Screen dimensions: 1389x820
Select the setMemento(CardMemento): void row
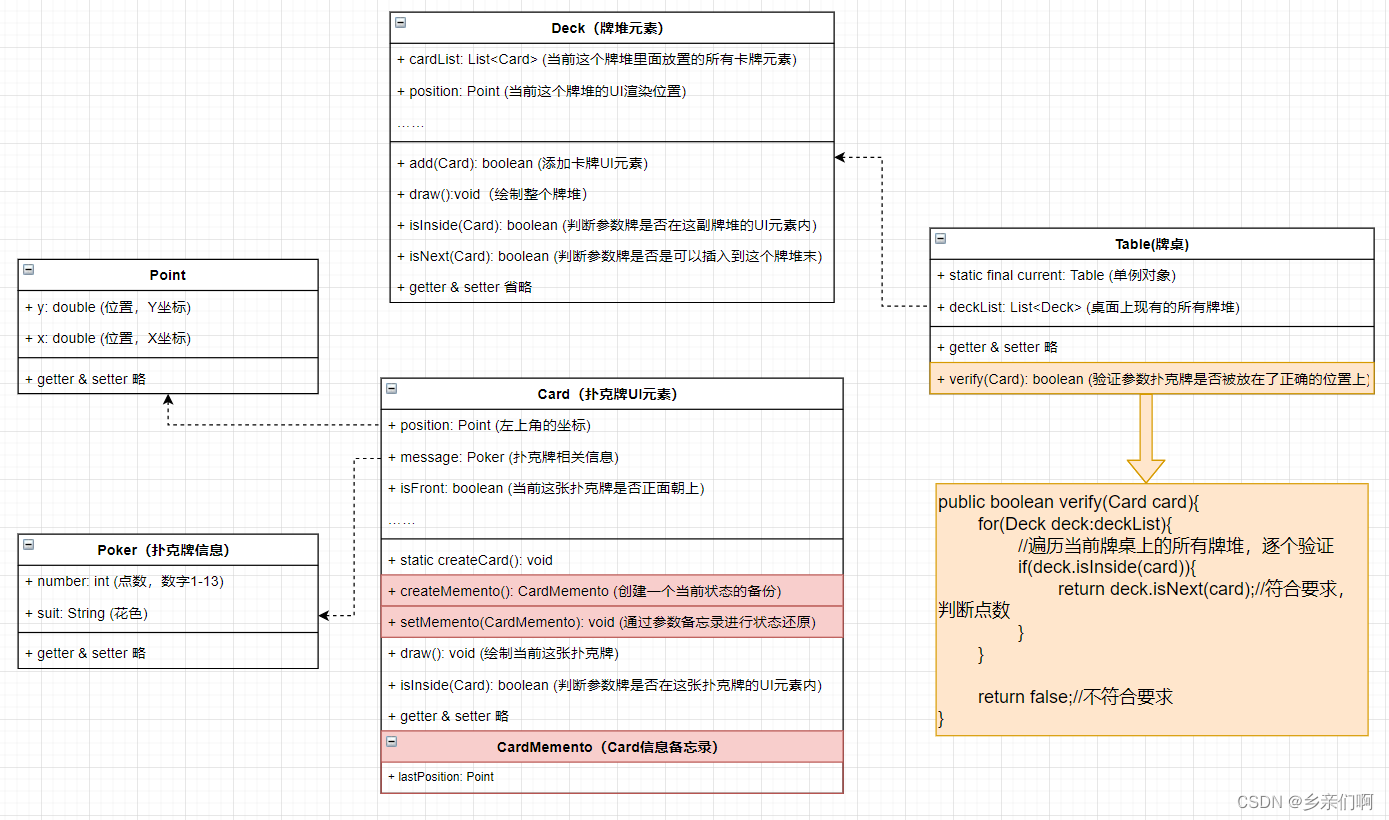(x=612, y=622)
